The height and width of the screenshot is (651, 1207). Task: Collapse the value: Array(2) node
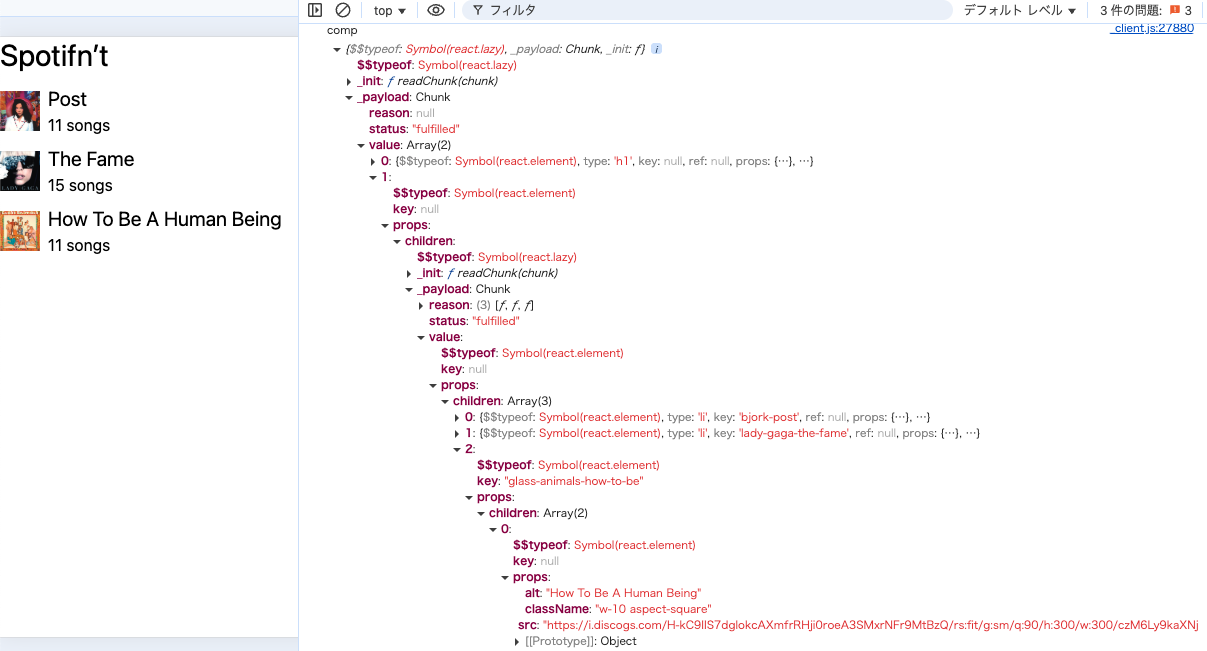tap(361, 145)
